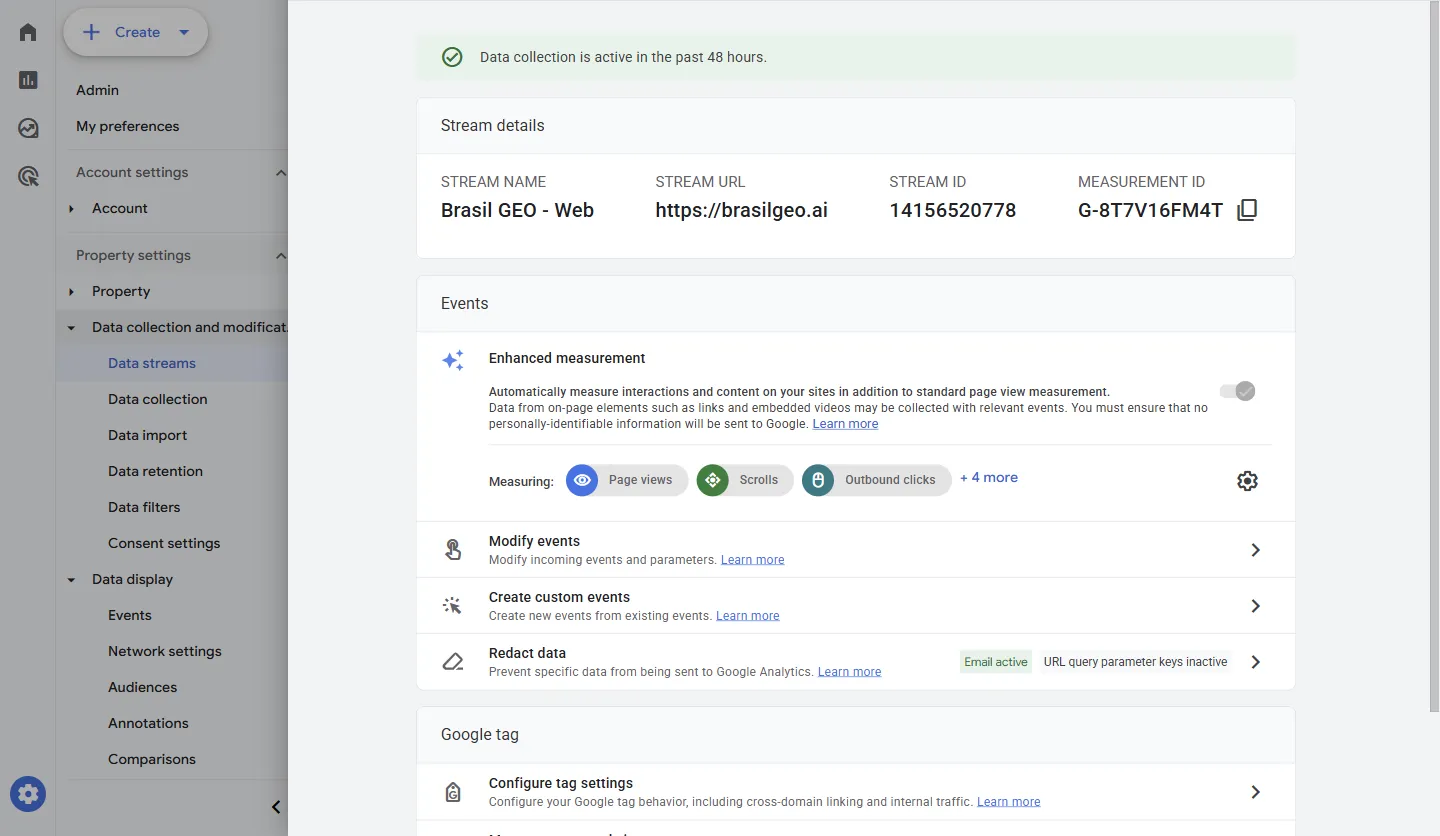Open the Redact data row chevron
The width and height of the screenshot is (1440, 836).
pos(1255,662)
